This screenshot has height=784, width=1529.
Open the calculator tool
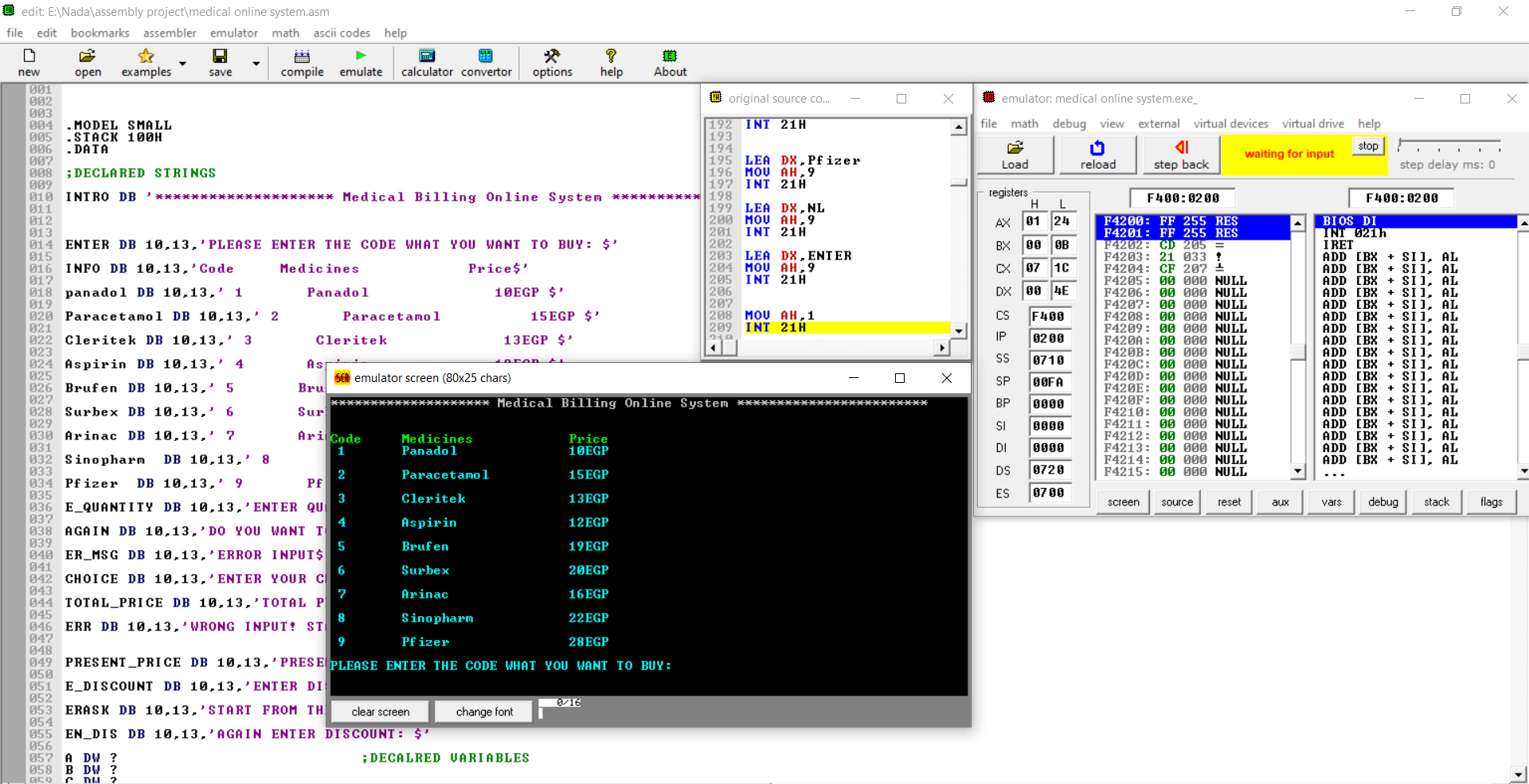(427, 62)
